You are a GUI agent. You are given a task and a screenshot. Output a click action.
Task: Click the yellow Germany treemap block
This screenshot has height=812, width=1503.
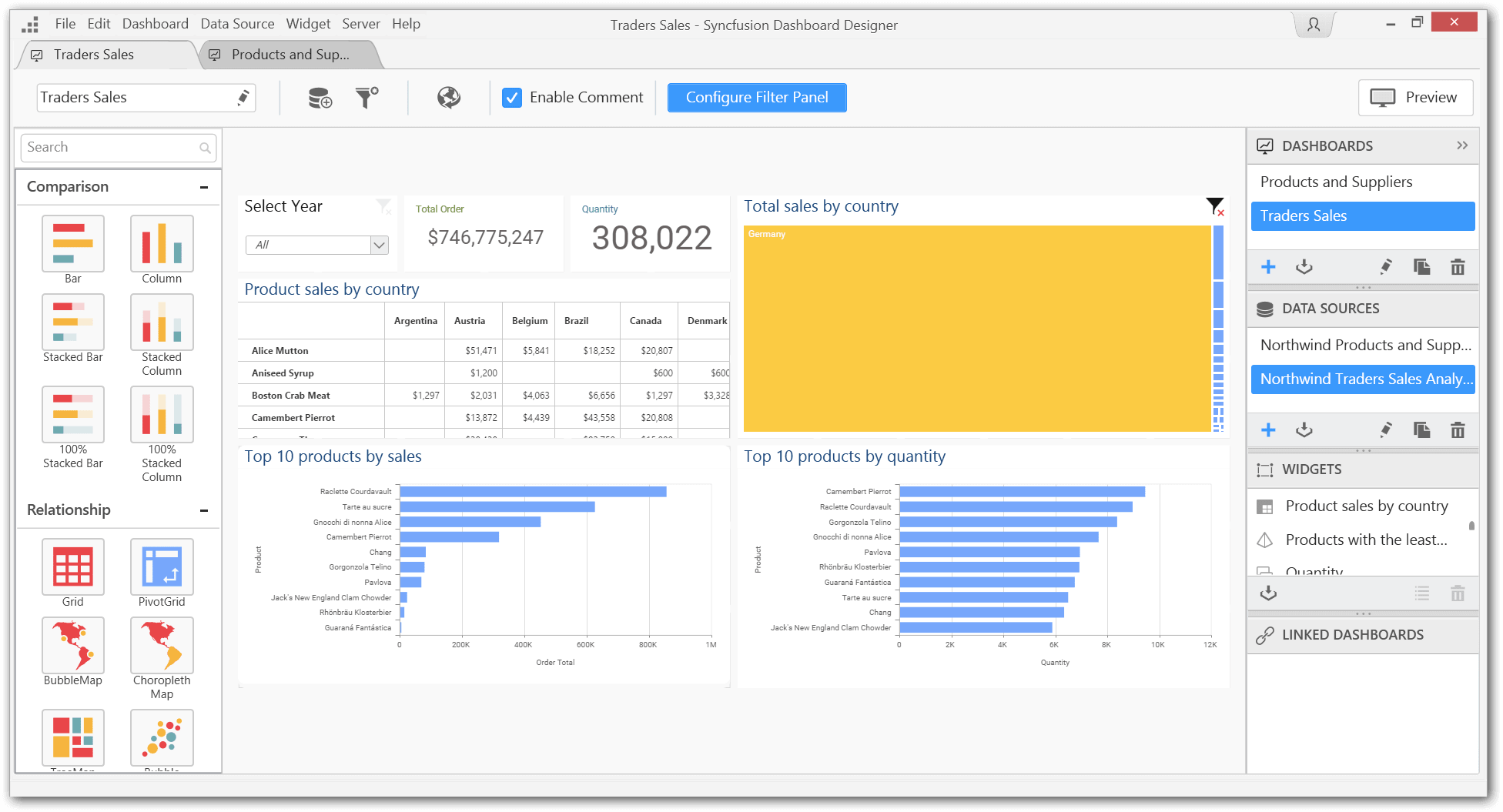coord(976,329)
